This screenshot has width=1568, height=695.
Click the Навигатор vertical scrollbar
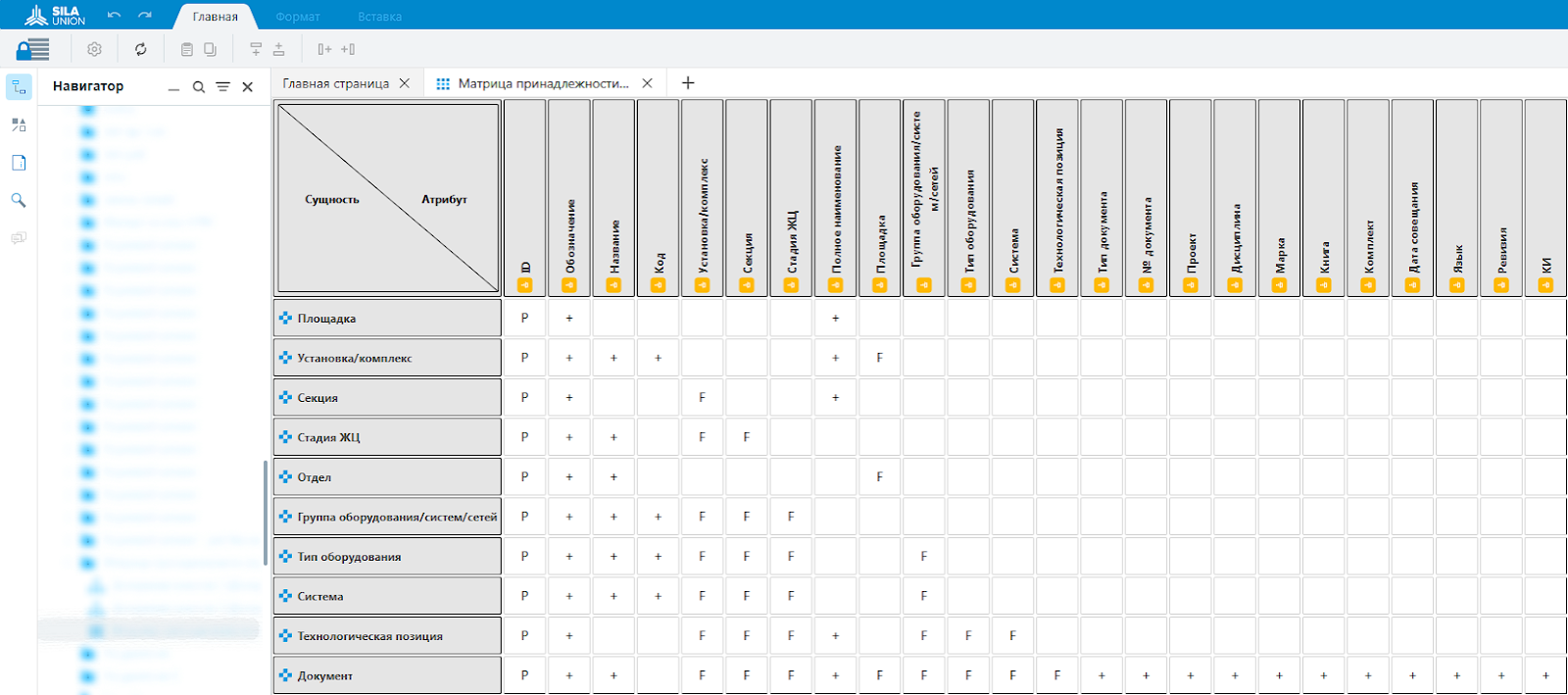265,512
